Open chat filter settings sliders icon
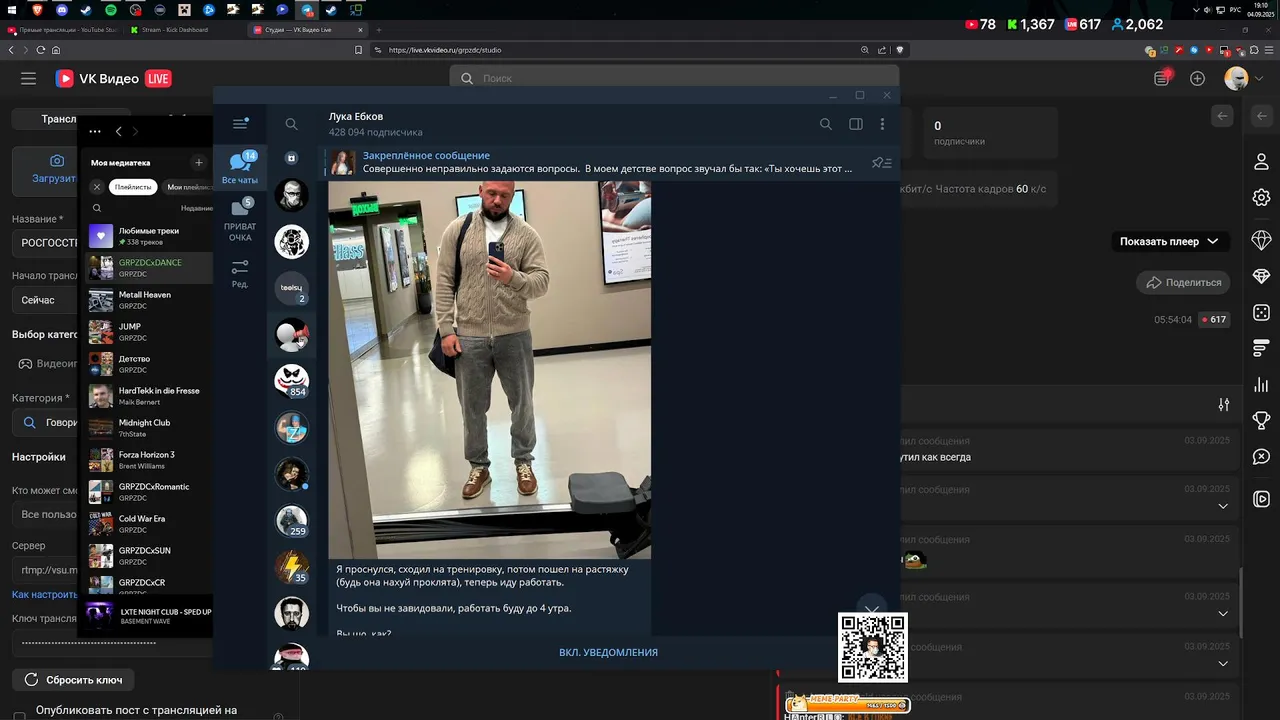The width and height of the screenshot is (1280, 720). tap(1224, 404)
